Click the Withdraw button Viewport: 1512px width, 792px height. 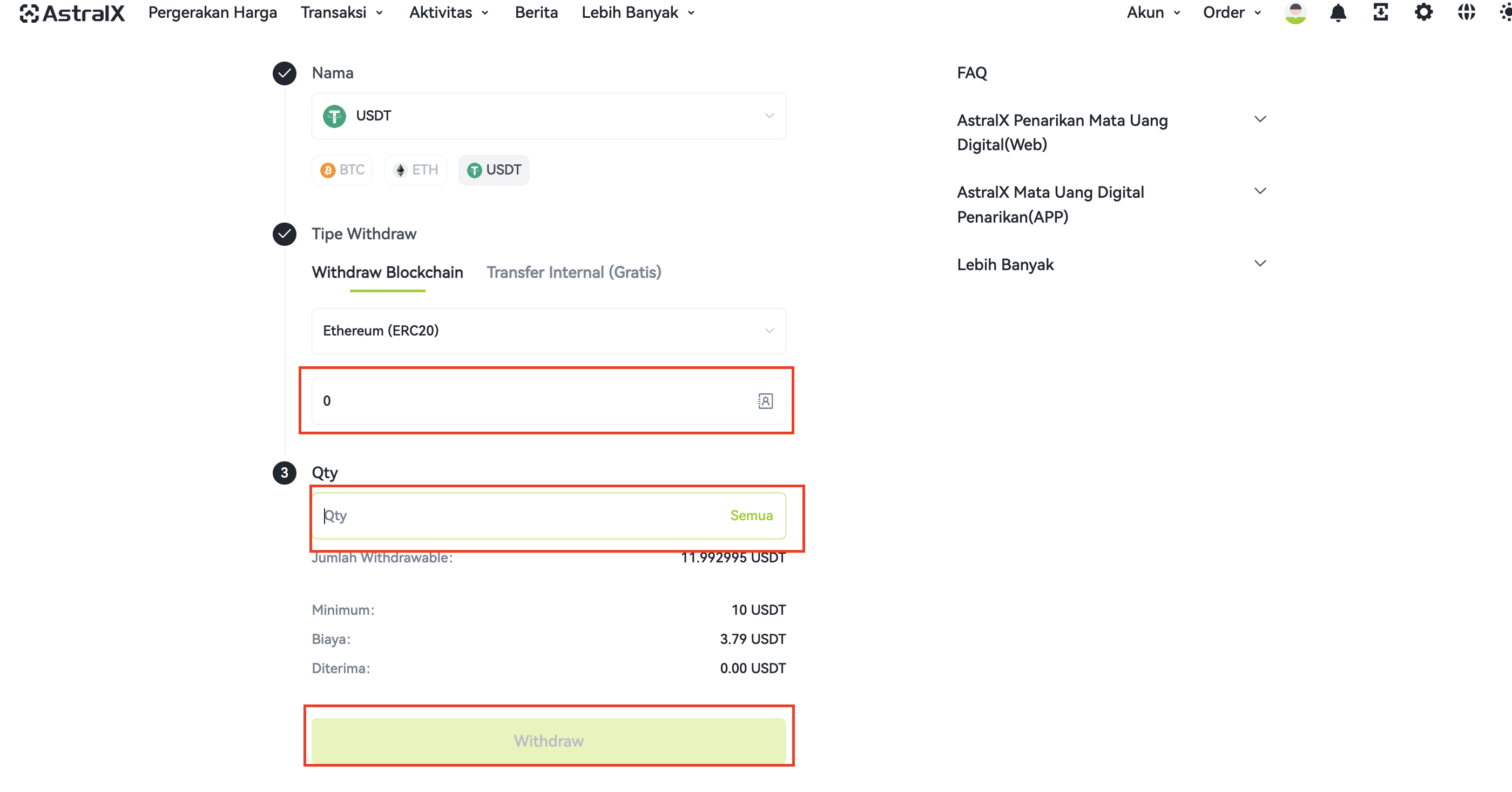pyautogui.click(x=548, y=741)
